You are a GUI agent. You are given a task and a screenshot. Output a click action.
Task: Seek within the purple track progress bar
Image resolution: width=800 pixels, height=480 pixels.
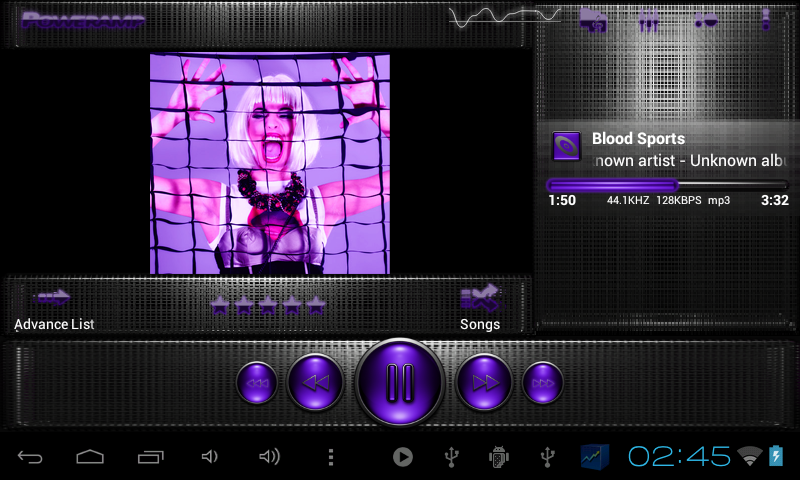click(667, 185)
